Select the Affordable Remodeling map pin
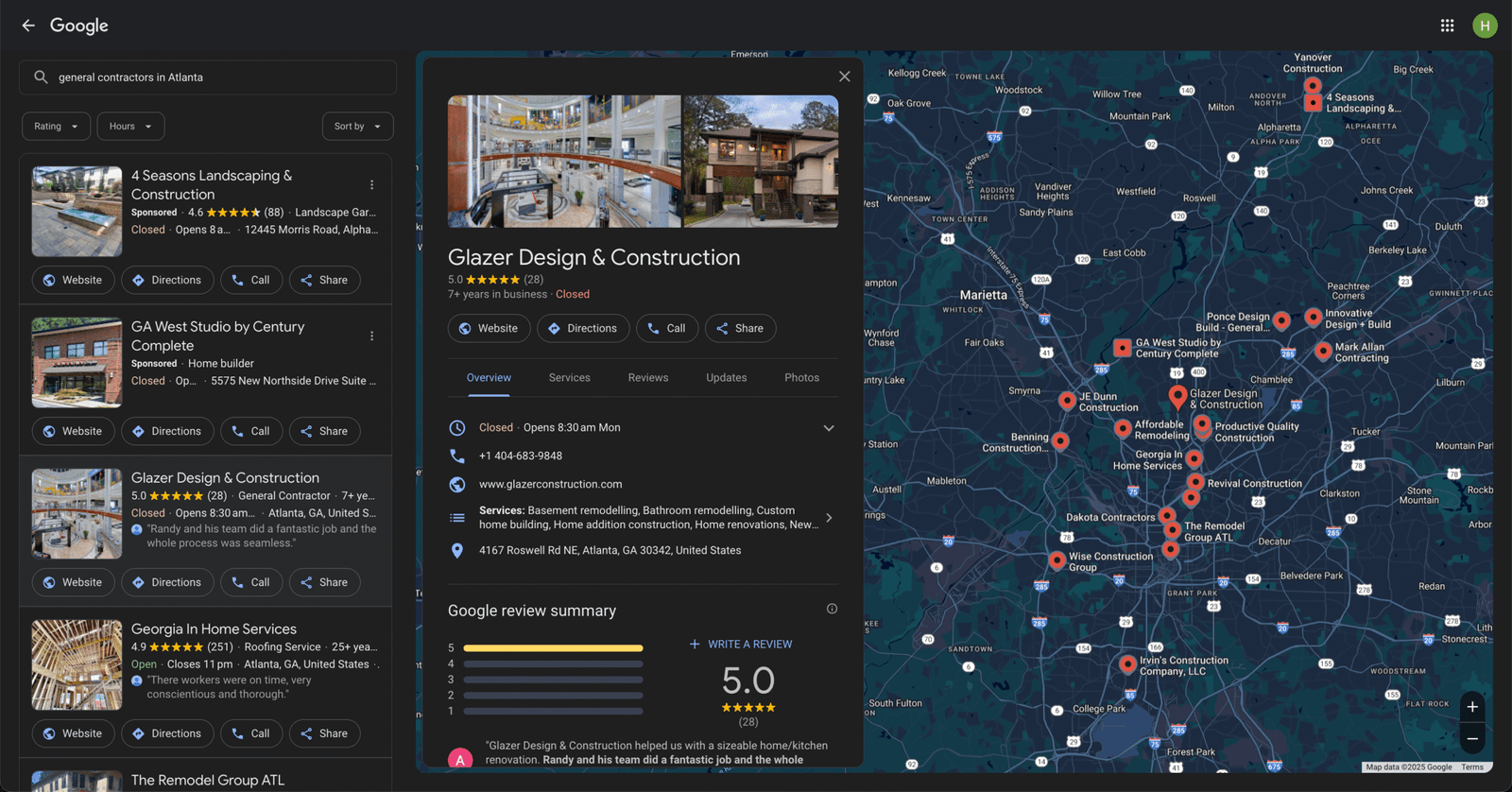 pos(1123,428)
